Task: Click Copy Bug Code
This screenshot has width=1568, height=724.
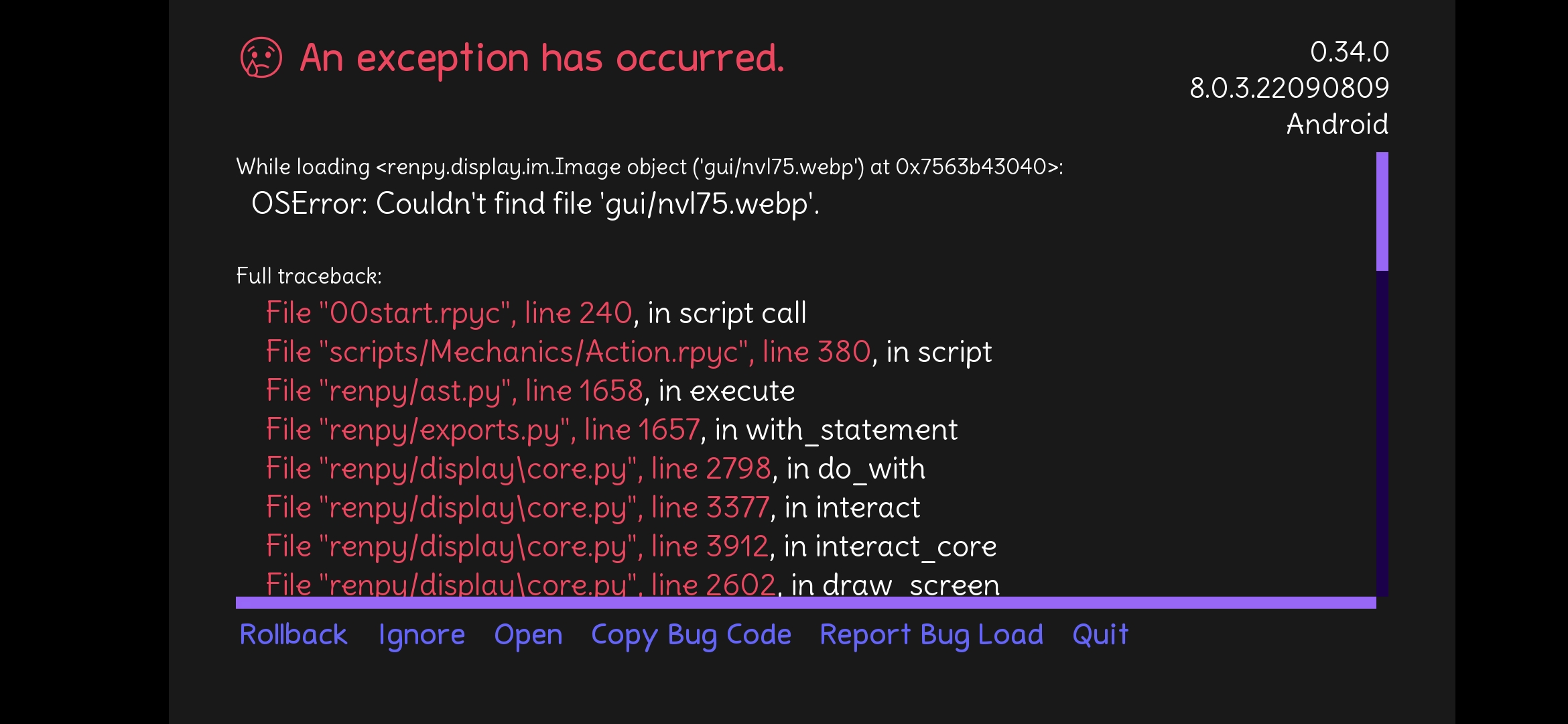Action: coord(691,634)
